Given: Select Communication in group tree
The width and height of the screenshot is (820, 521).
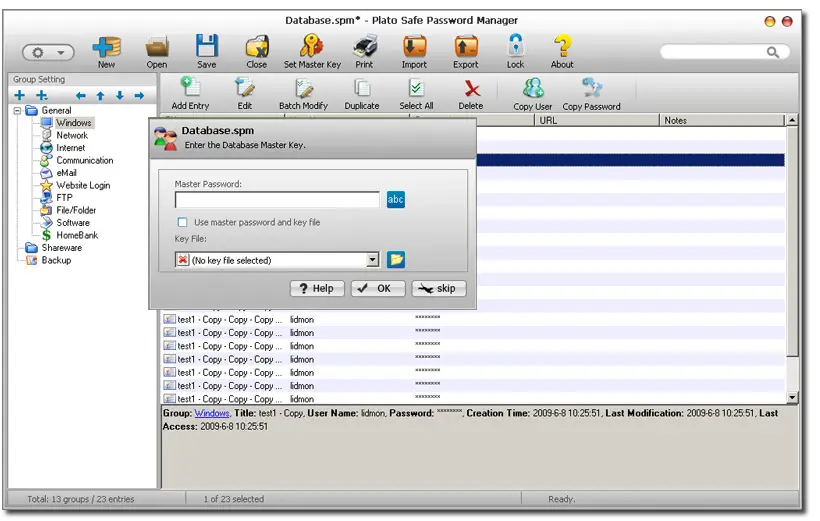Looking at the screenshot, I should [x=85, y=161].
